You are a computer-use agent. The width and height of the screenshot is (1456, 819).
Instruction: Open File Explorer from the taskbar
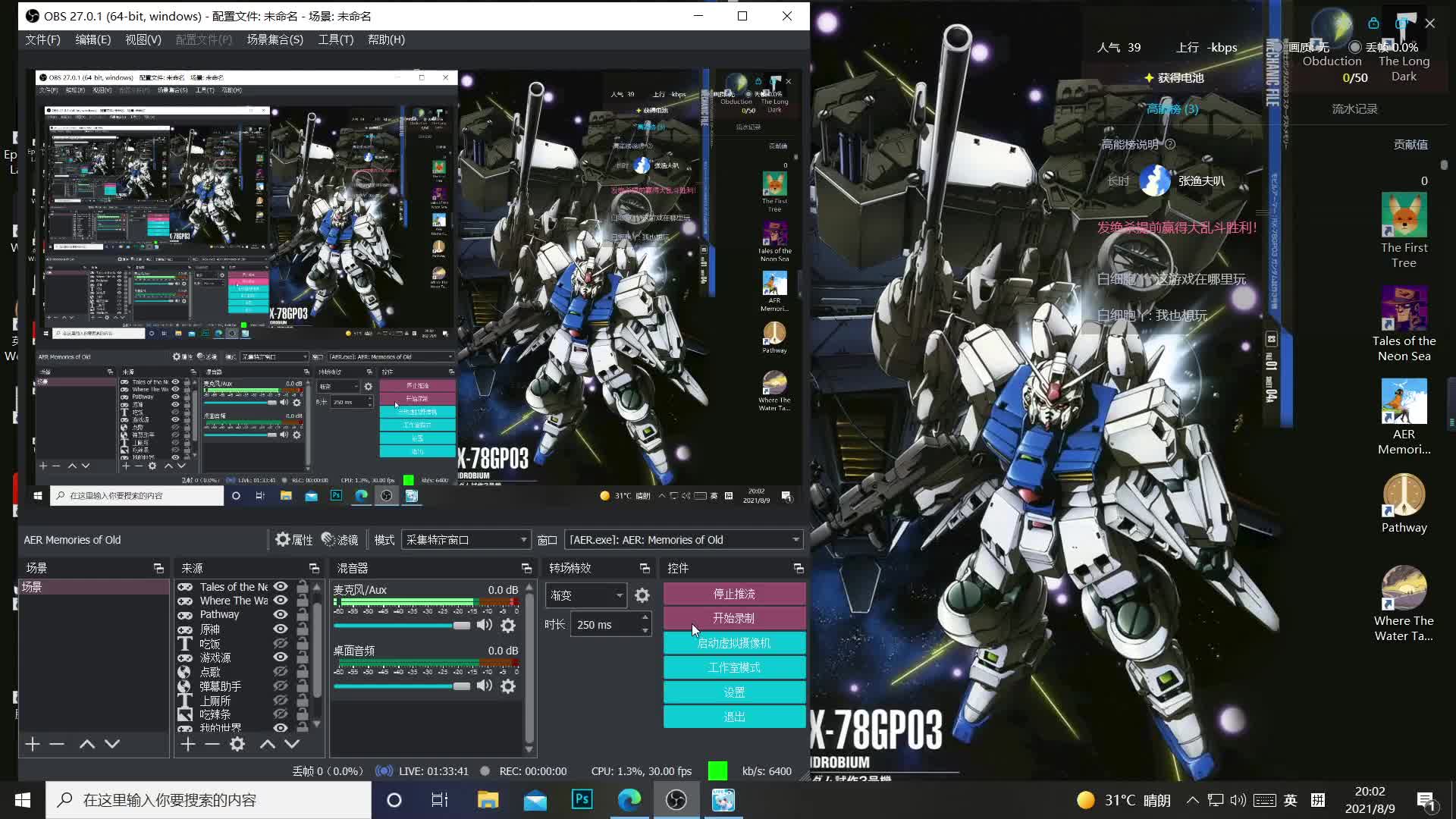click(488, 800)
